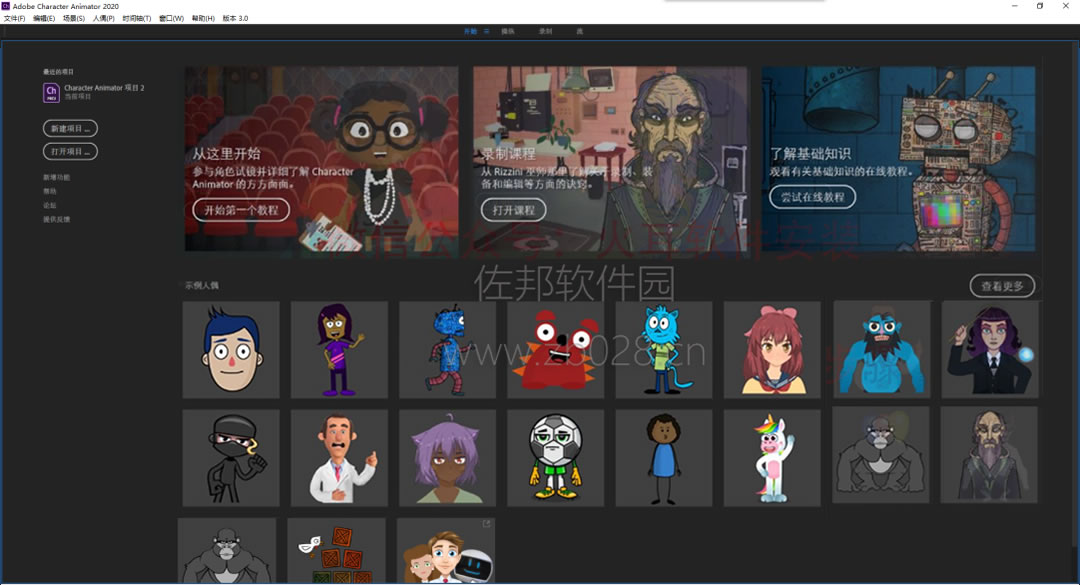Screen dimensions: 1080x585
Task: Select the purple-haired cat-ear girl puppet
Action: (x=447, y=458)
